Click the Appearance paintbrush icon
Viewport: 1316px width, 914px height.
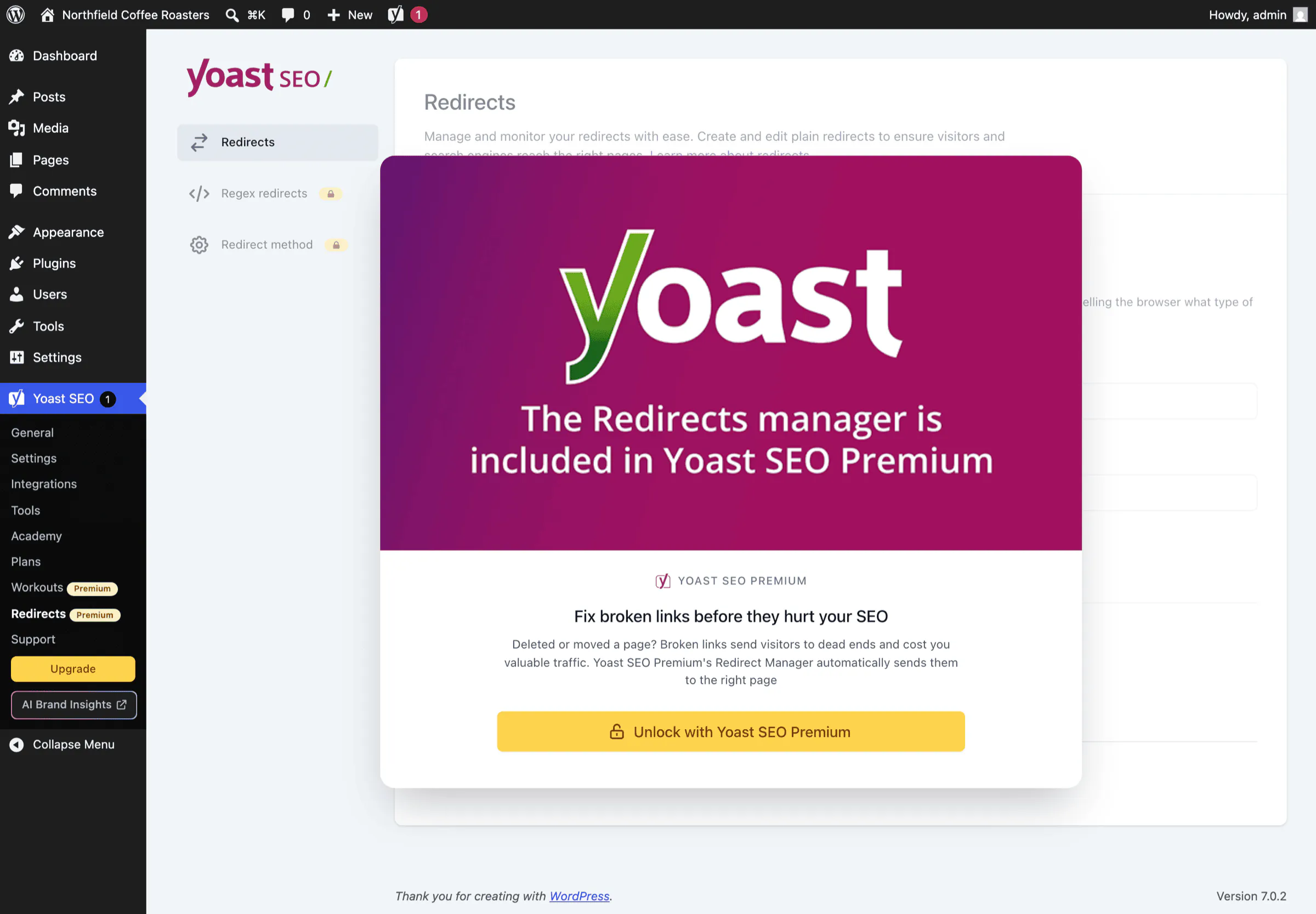(x=16, y=232)
